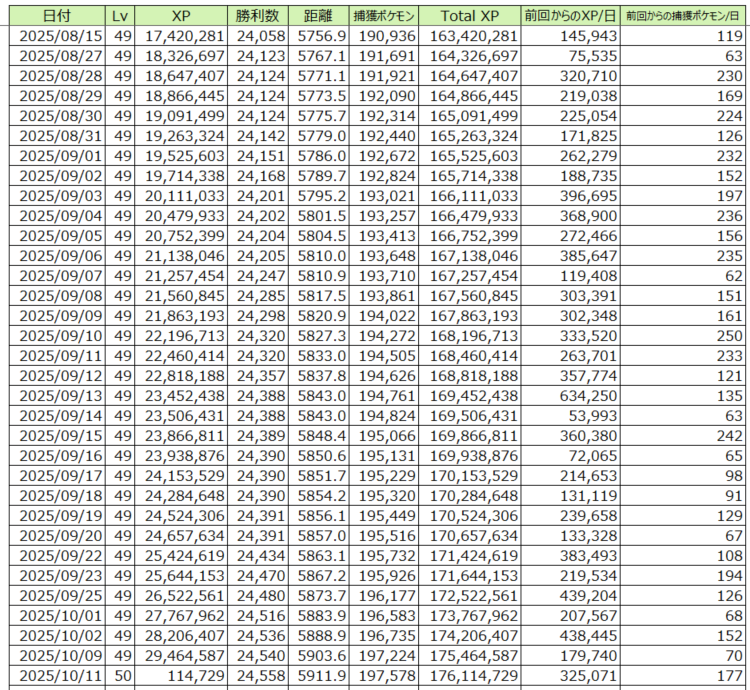Select the captures per day value 250
Image resolution: width=750 pixels, height=690 pixels.
(x=683, y=333)
